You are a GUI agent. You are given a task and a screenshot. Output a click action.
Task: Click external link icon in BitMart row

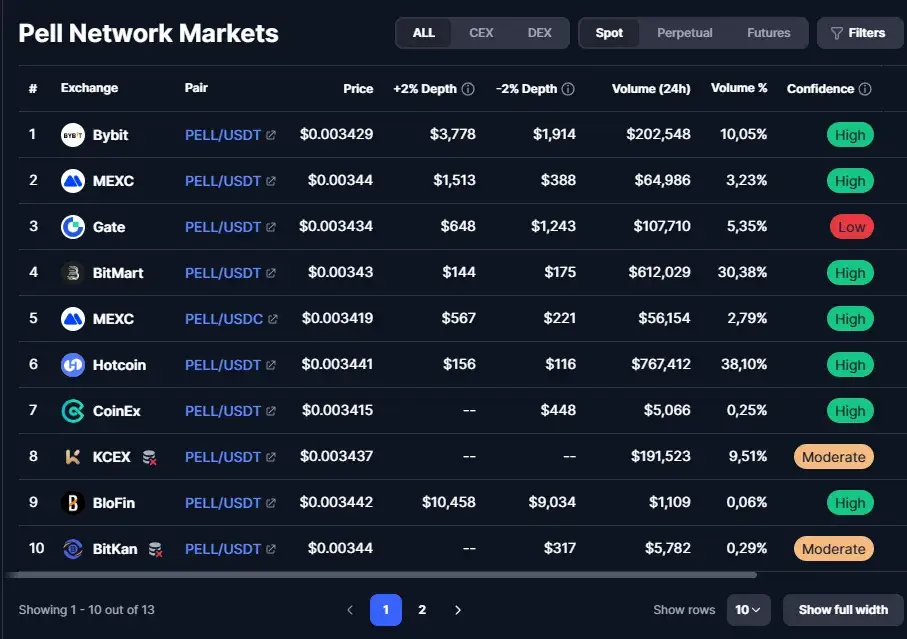coord(271,272)
